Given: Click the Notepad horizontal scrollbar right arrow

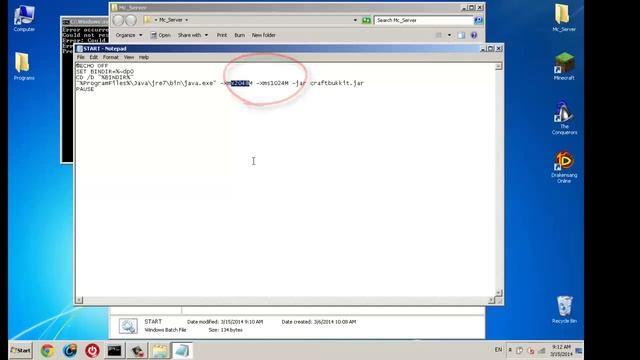Looking at the screenshot, I should pos(491,300).
